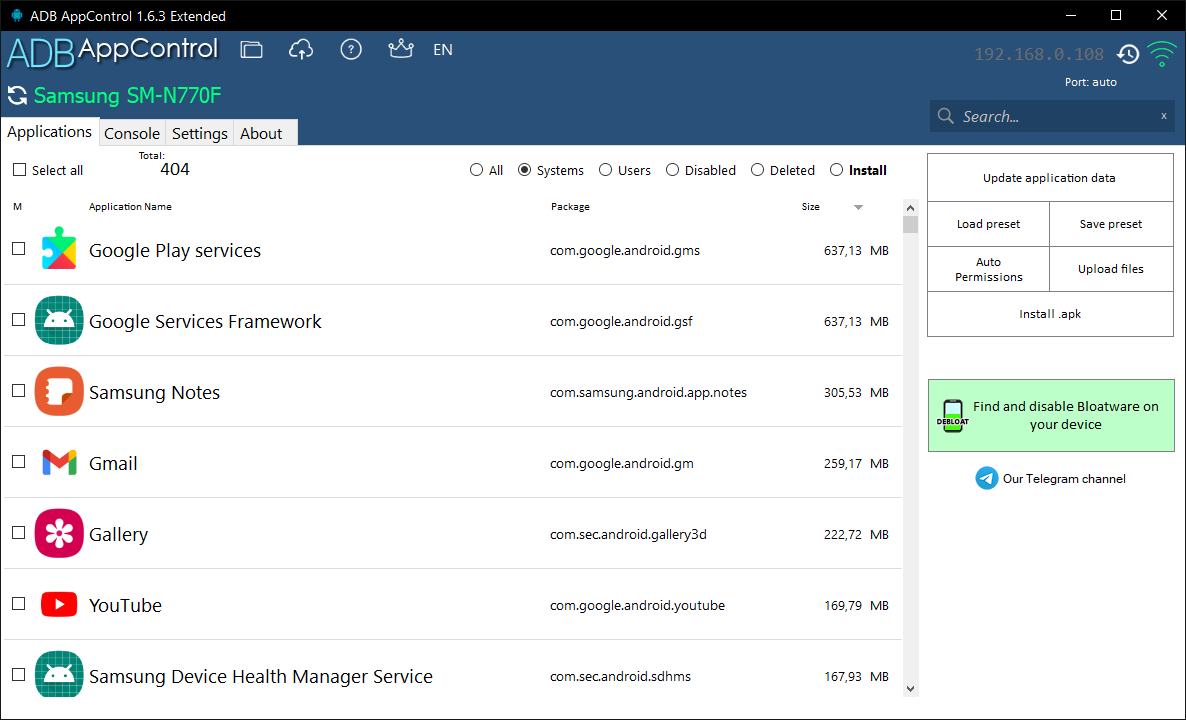Open the help question mark icon

point(351,49)
